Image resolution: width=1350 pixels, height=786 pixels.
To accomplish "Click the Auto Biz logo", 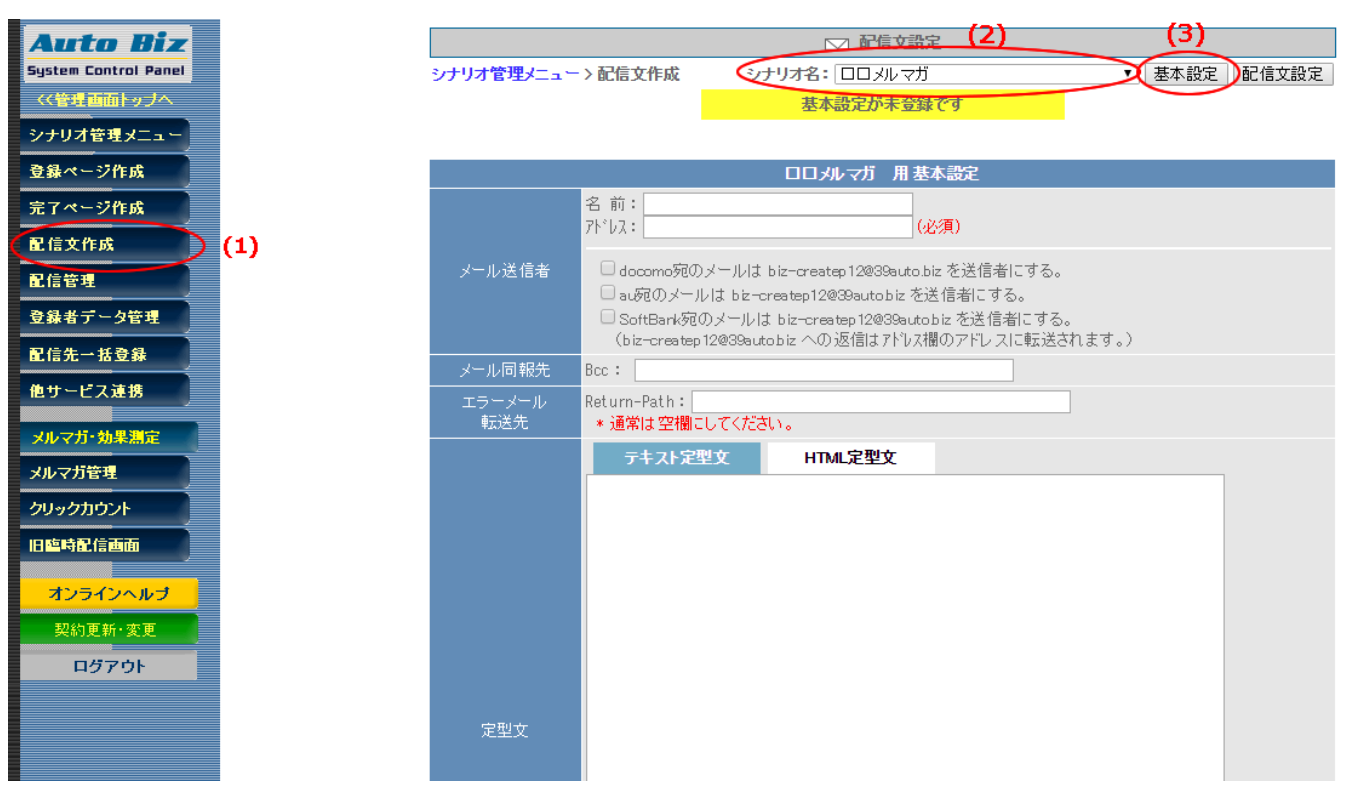I will pos(107,54).
